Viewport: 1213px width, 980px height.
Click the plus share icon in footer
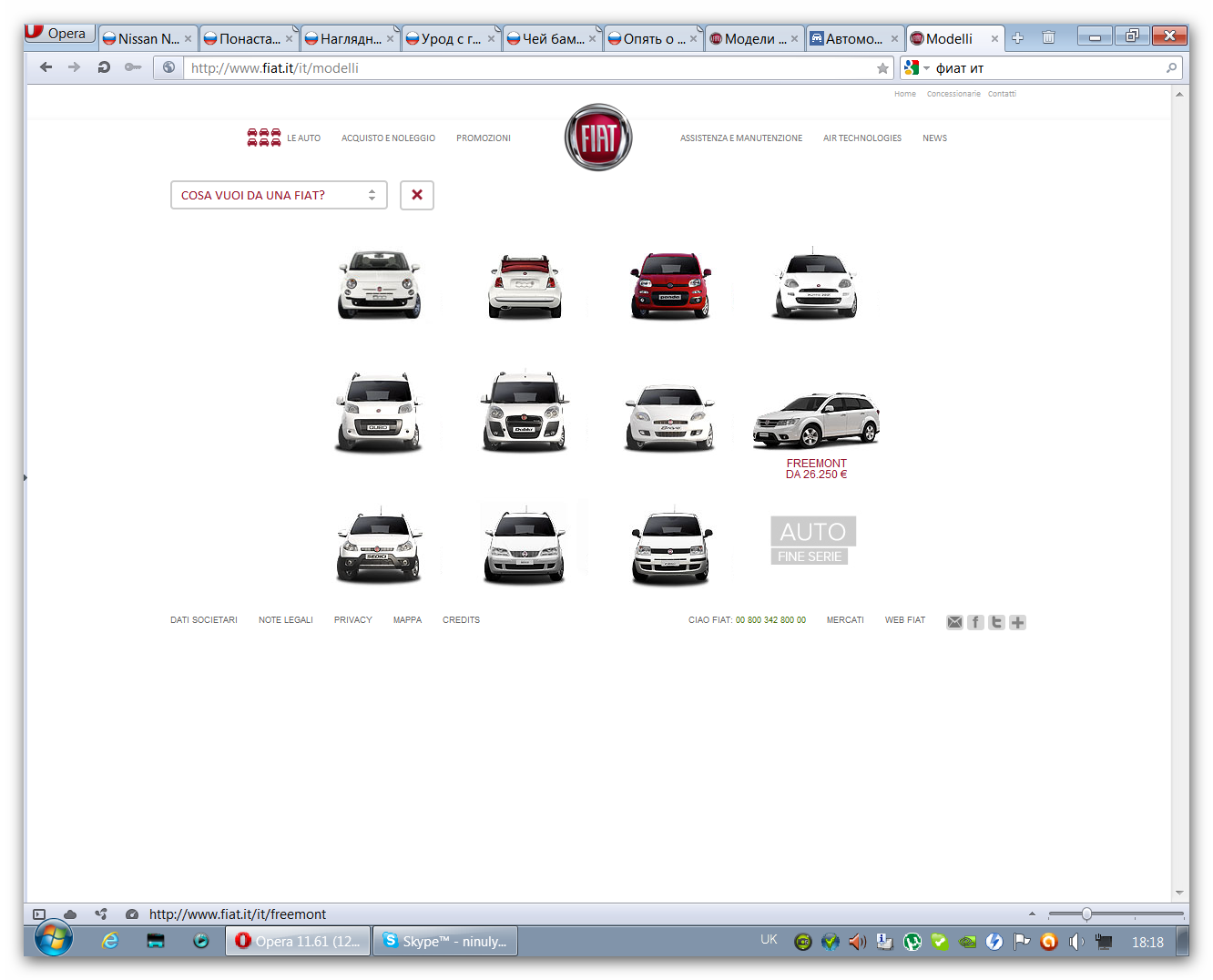point(1017,622)
